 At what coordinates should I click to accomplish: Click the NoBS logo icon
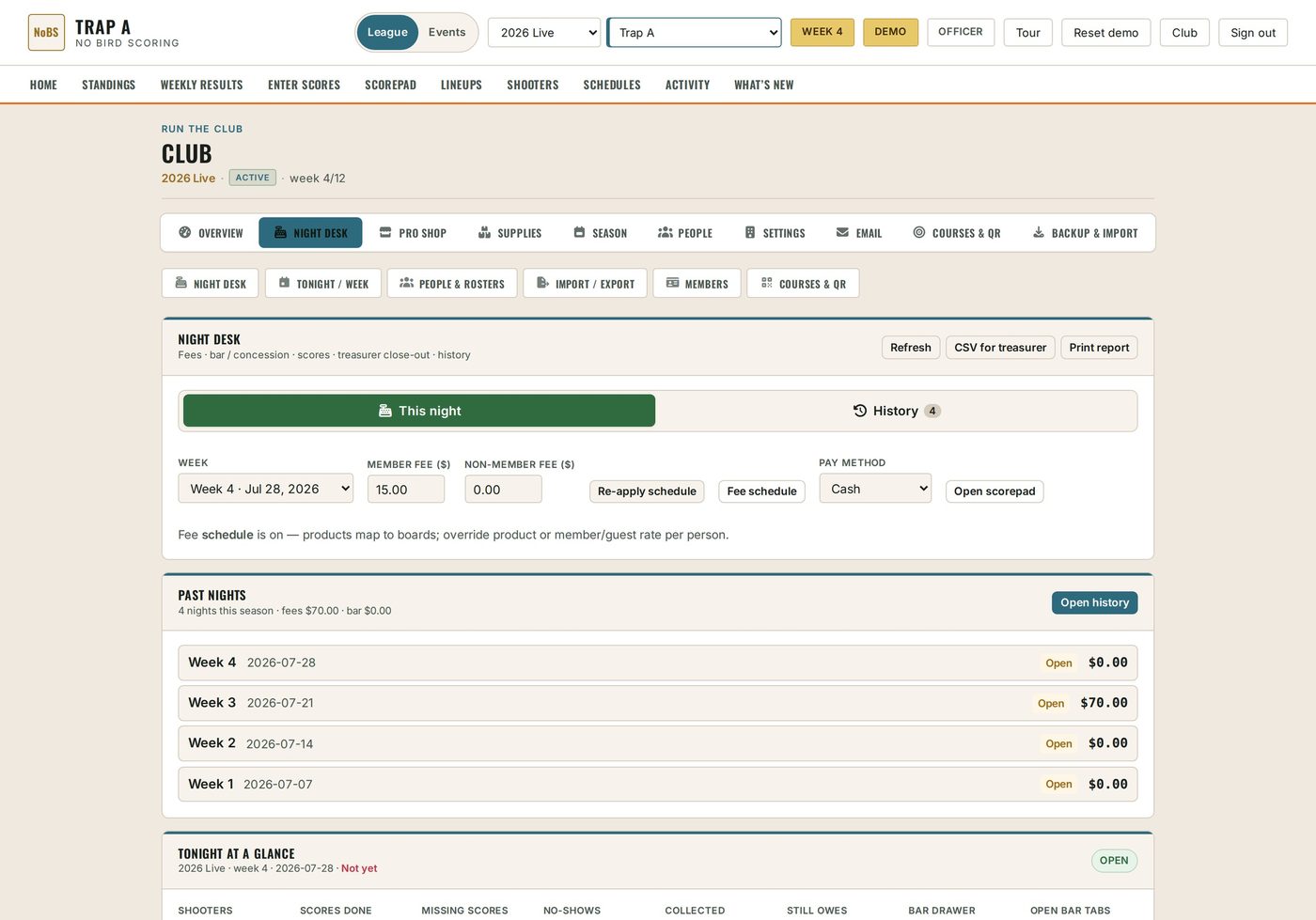[x=46, y=32]
